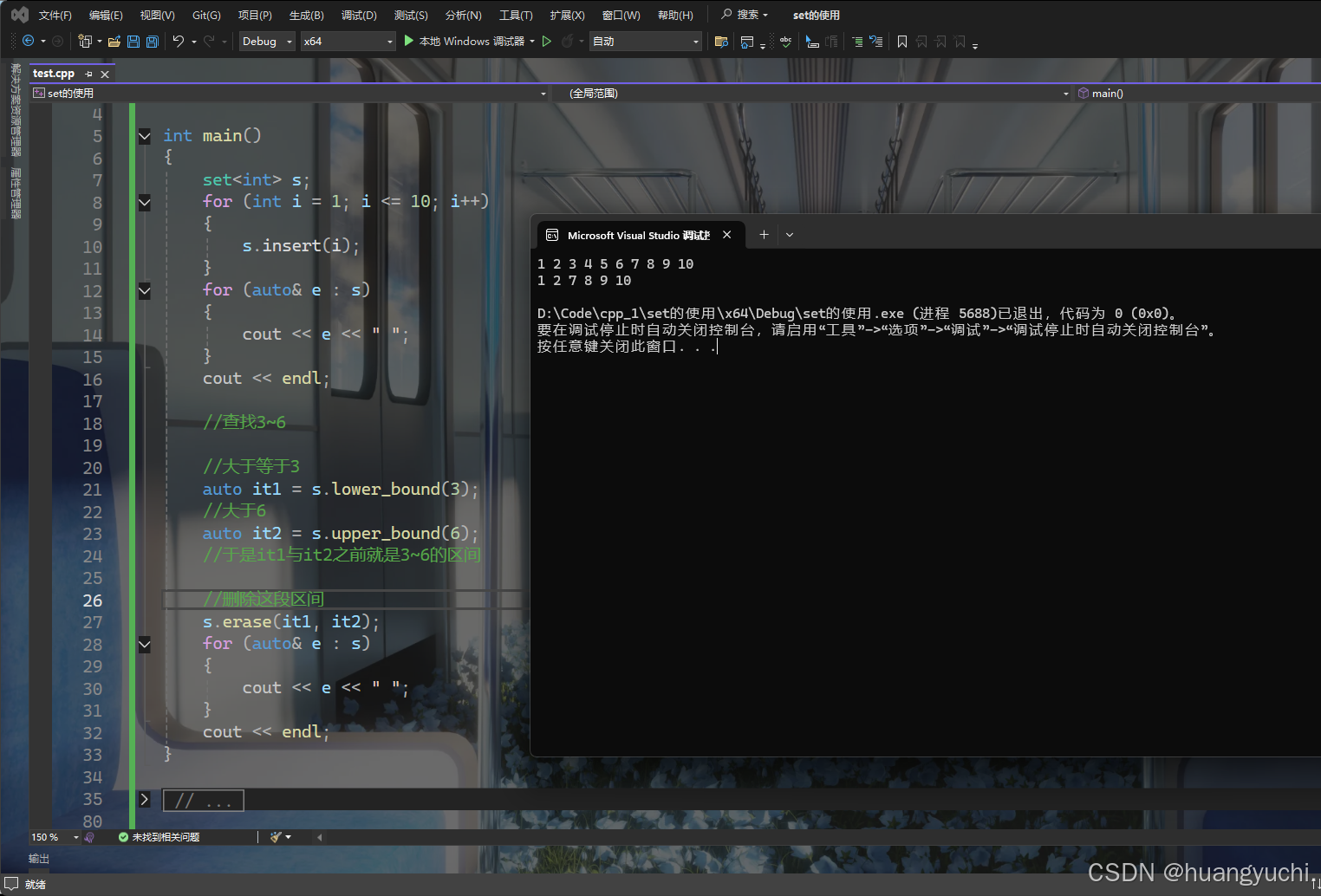Click the 搜索 search box in the title bar
The width and height of the screenshot is (1321, 896).
click(x=744, y=15)
